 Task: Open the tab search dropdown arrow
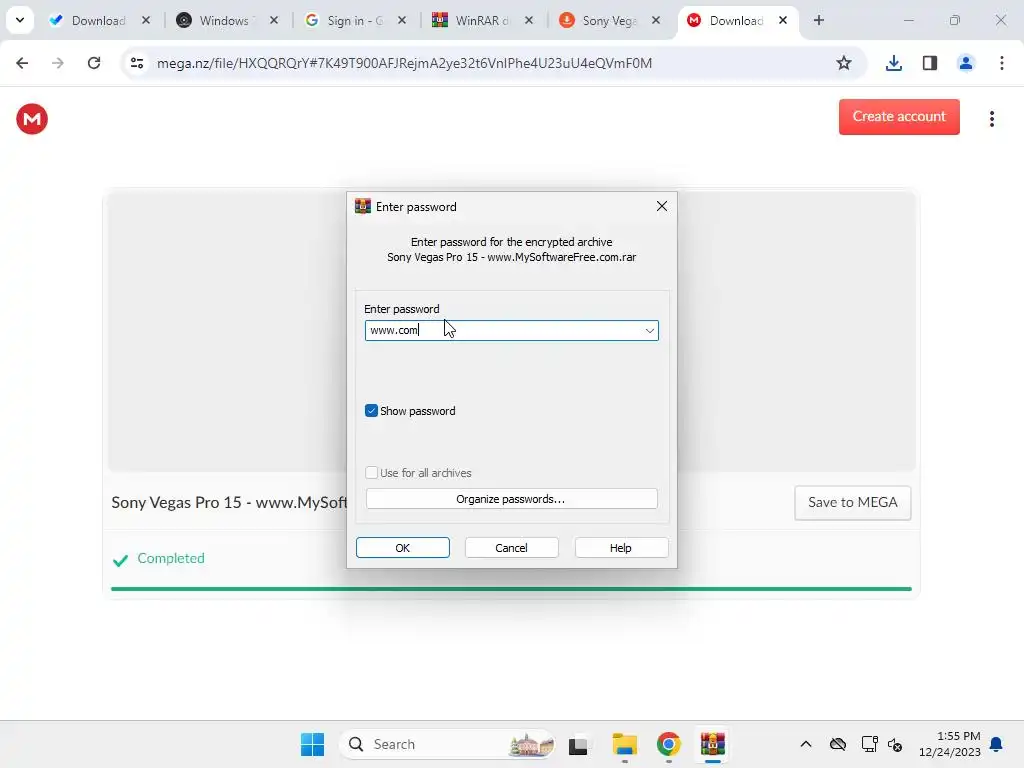click(x=20, y=20)
